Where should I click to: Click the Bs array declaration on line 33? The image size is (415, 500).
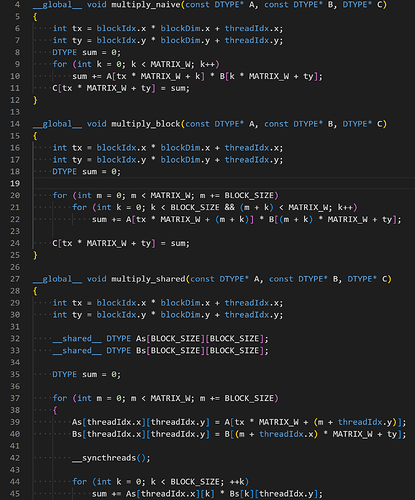pyautogui.click(x=202, y=351)
